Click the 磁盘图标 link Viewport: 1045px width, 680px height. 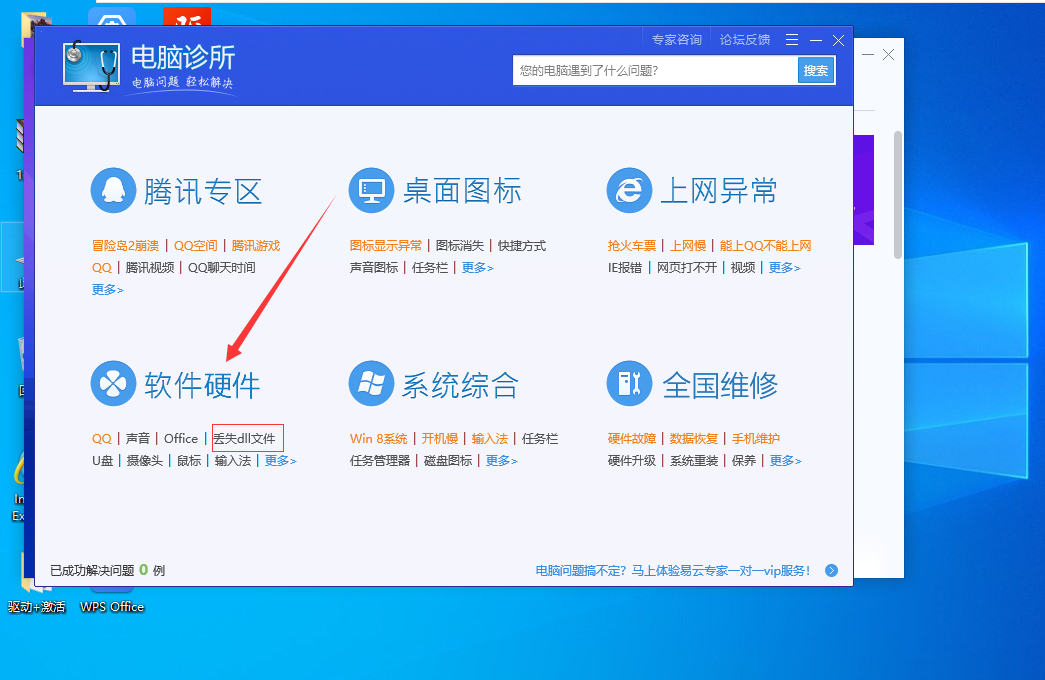pos(448,461)
